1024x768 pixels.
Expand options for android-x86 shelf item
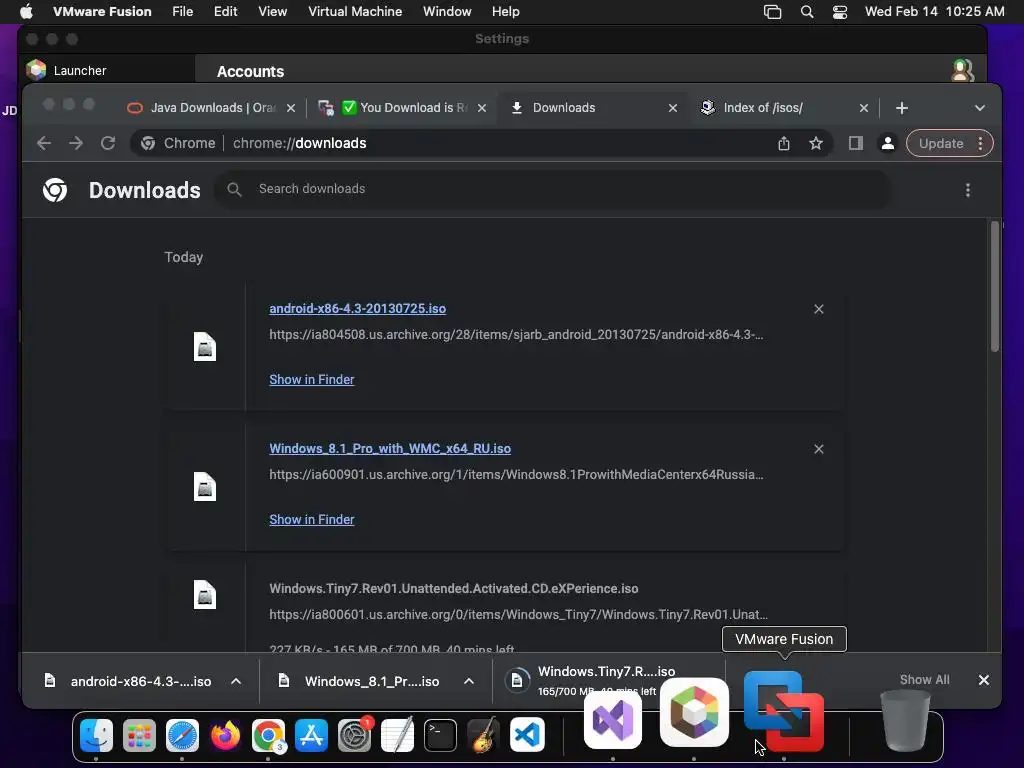point(236,681)
